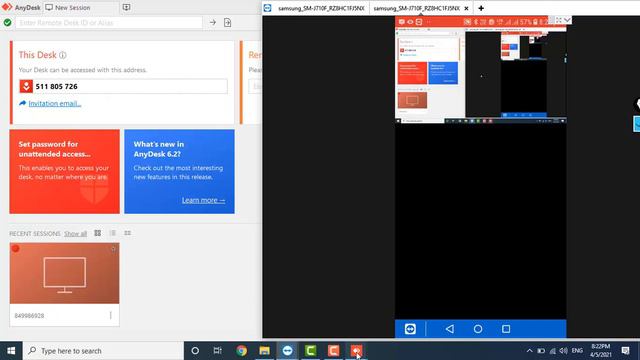Switch to AnyDesk on taskbar
Image resolution: width=640 pixels, height=360 pixels.
point(356,351)
